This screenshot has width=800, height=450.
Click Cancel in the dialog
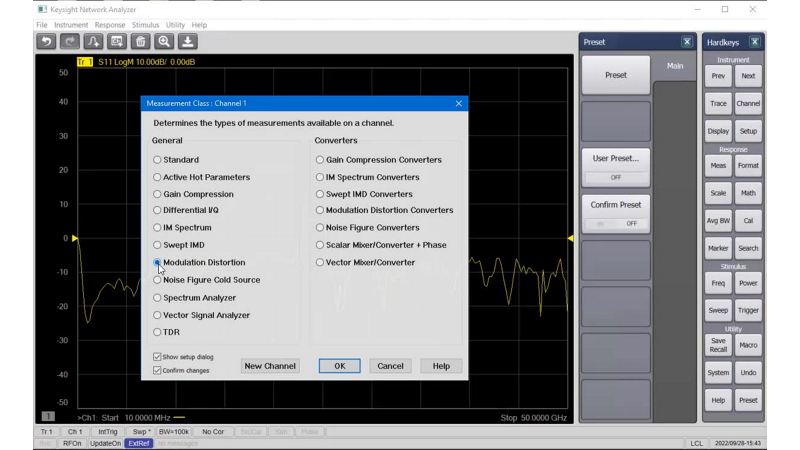coord(390,366)
